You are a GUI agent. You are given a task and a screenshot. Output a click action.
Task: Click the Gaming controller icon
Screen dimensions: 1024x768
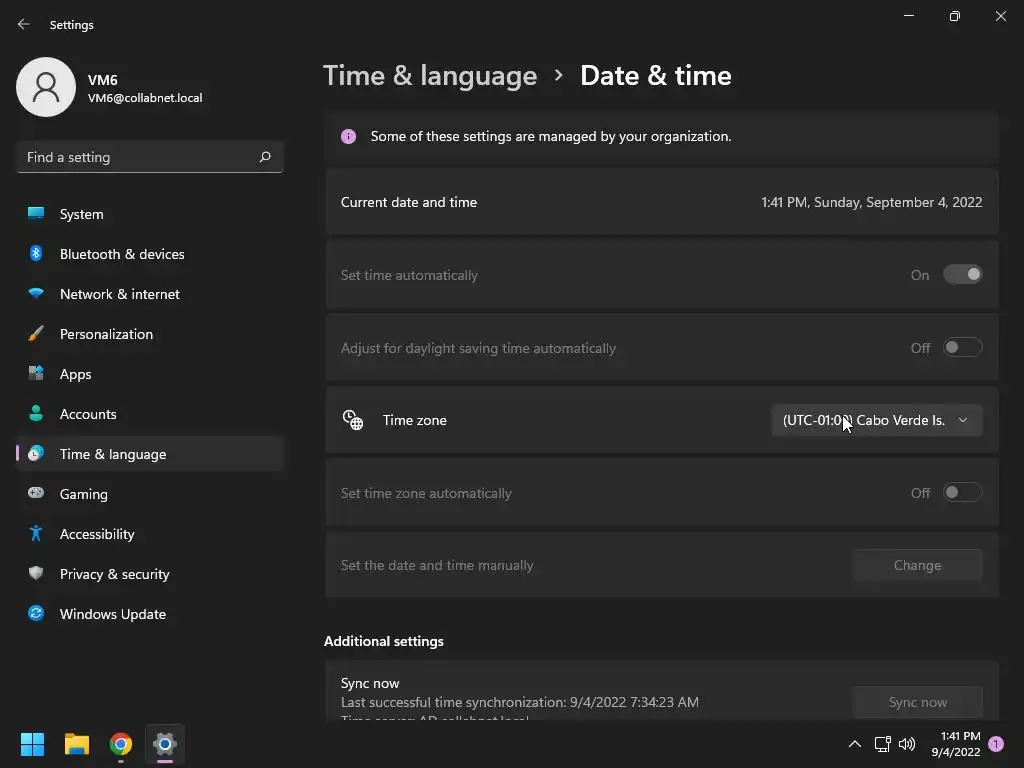click(36, 494)
